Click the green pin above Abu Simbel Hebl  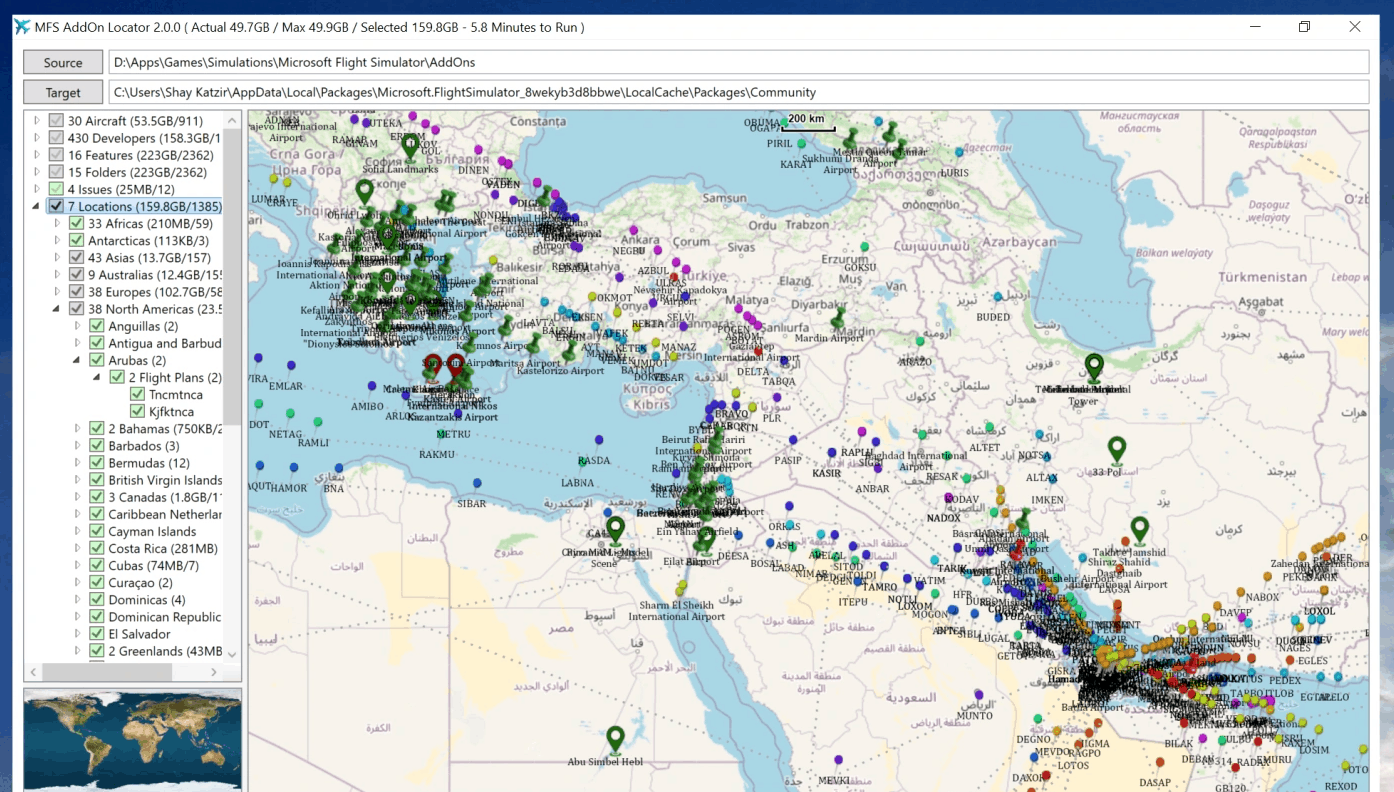click(615, 738)
